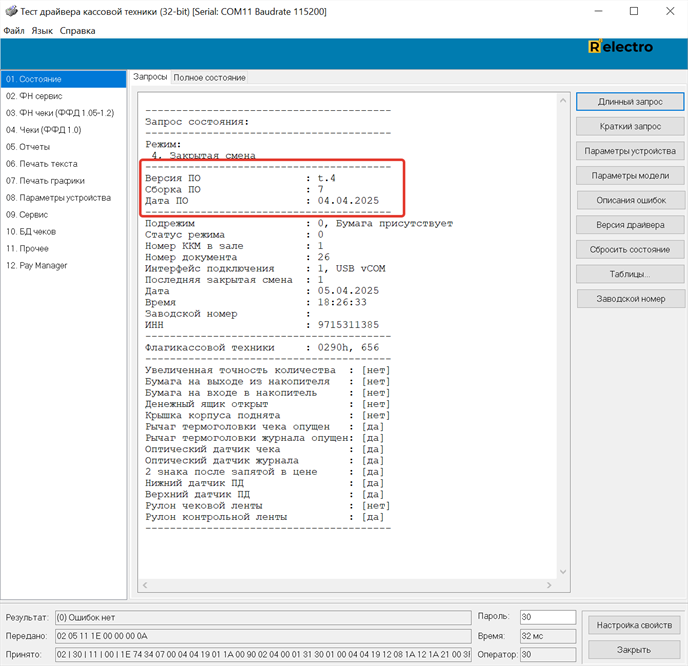This screenshot has width=688, height=666.
Task: Click the 'Интерфейс подключения' line
Action: (x=265, y=269)
